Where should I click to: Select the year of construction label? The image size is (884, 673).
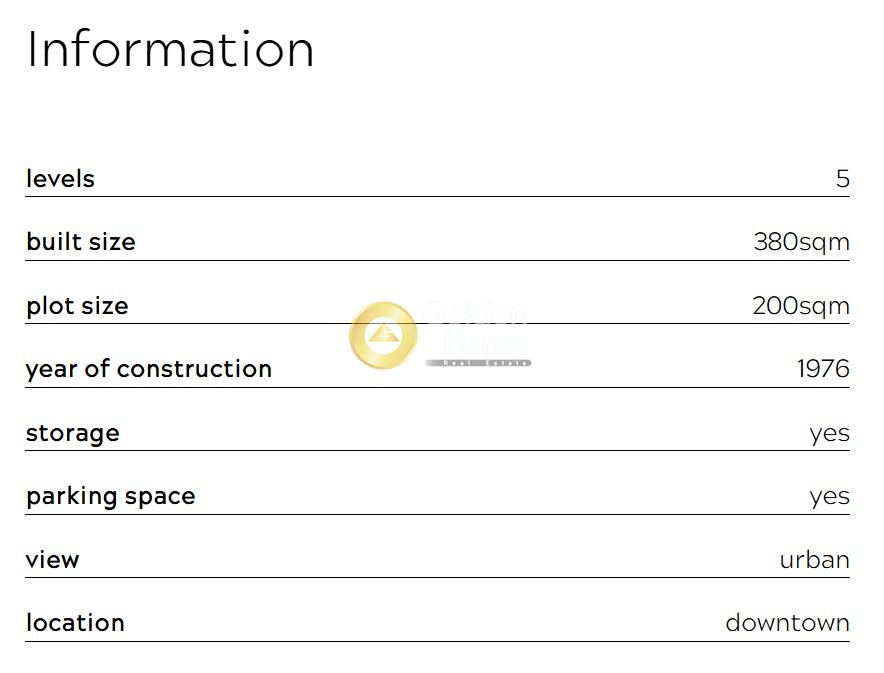pyautogui.click(x=149, y=369)
